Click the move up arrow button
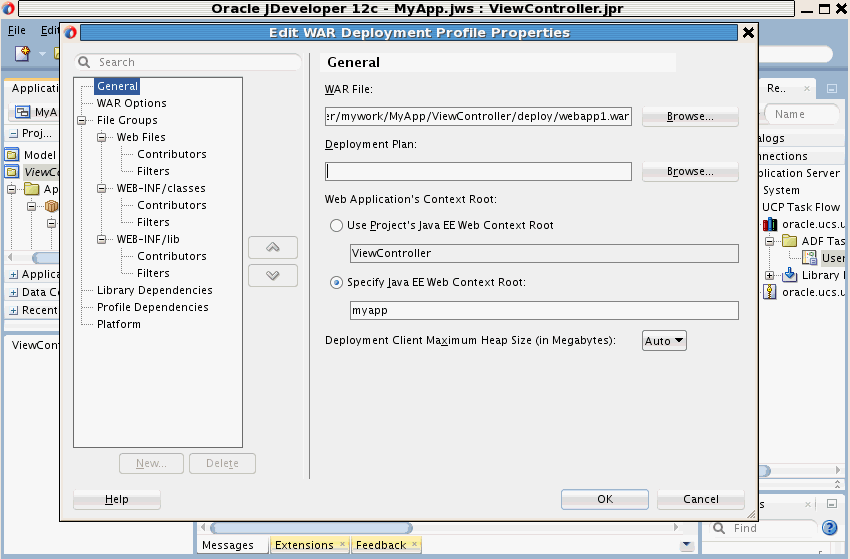Viewport: 850px width, 559px height. [273, 247]
